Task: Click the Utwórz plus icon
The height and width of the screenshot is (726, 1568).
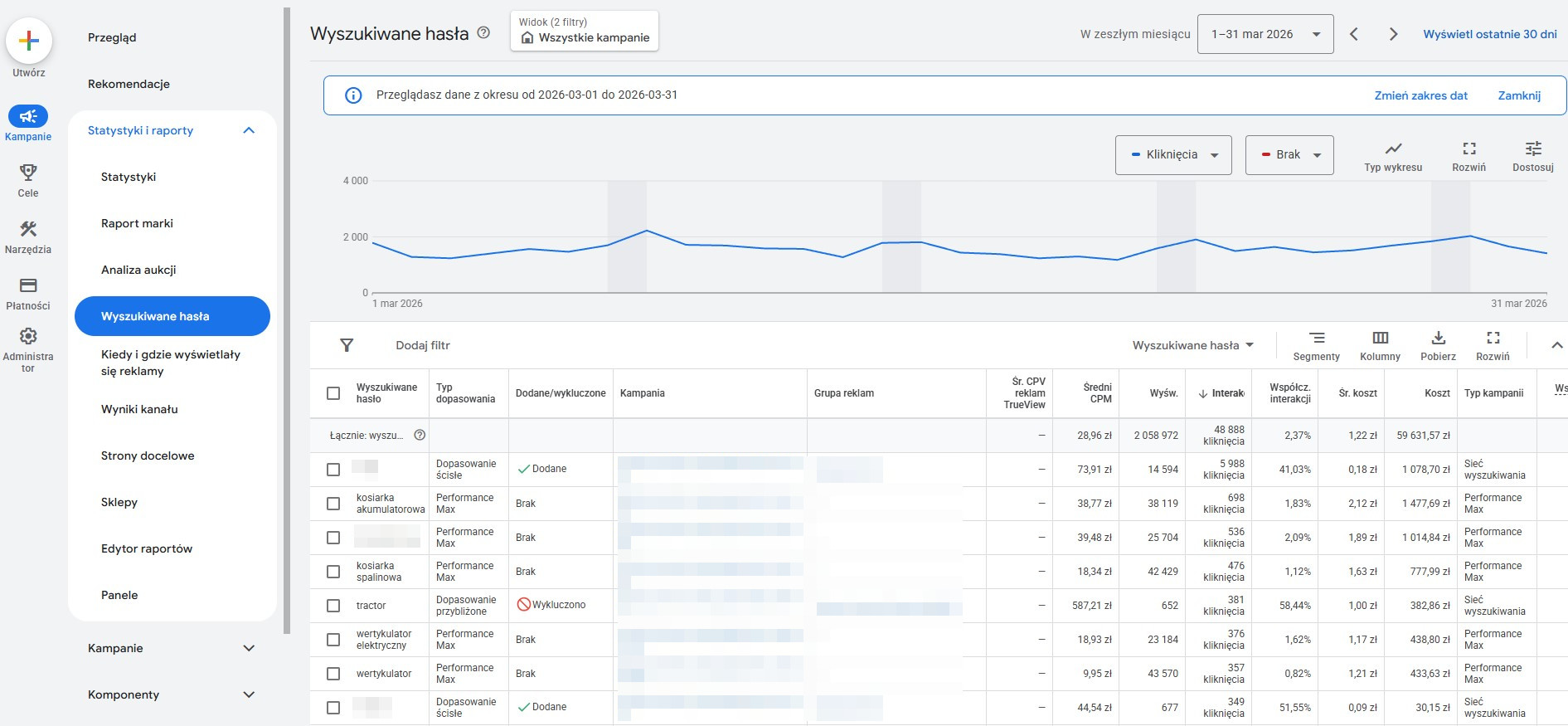Action: click(29, 41)
